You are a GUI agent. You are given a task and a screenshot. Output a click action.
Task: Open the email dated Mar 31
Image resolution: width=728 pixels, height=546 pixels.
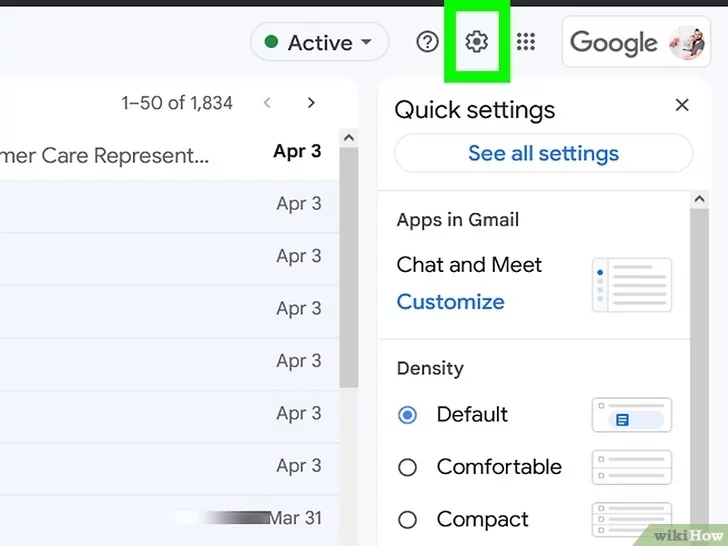pyautogui.click(x=169, y=518)
